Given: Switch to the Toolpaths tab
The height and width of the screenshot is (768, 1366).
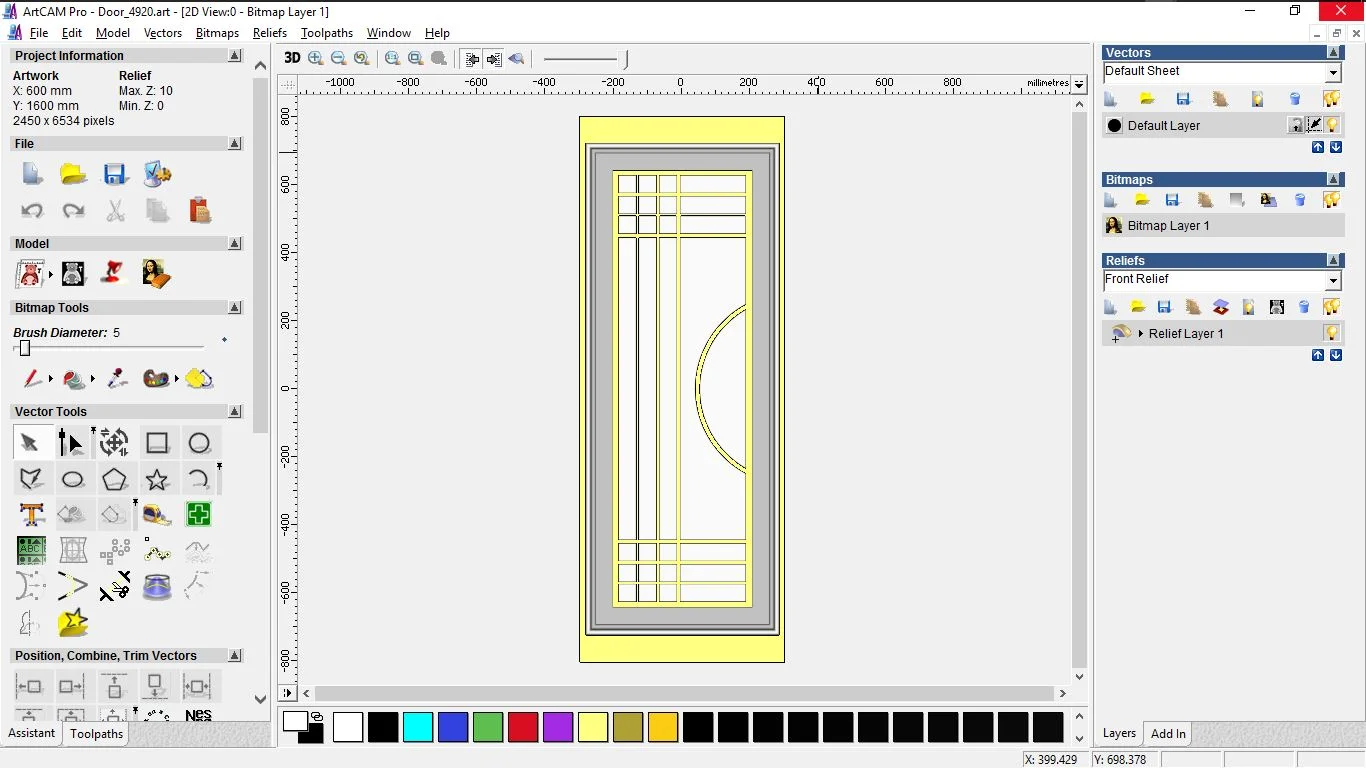Looking at the screenshot, I should 96,734.
